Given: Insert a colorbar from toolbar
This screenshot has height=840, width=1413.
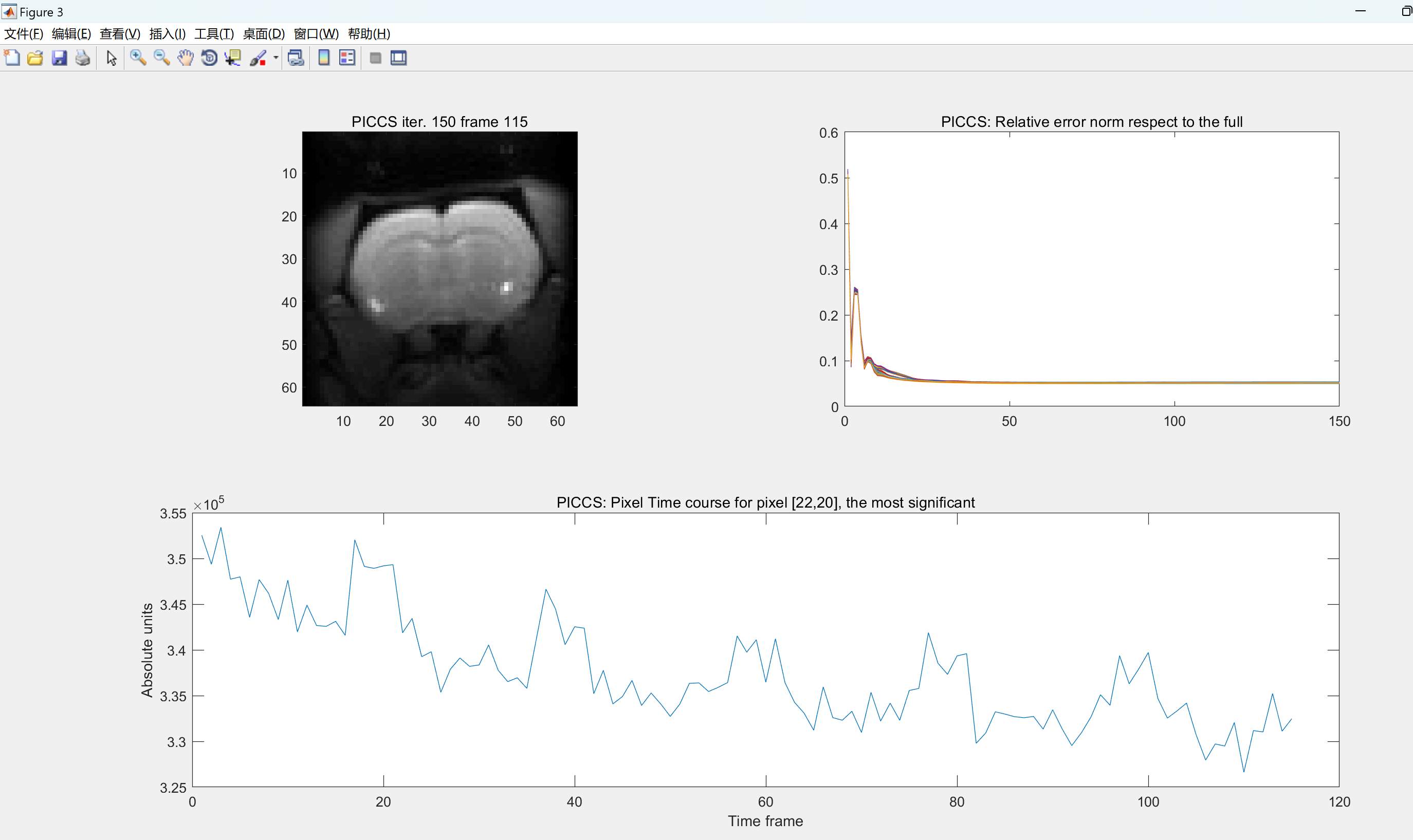Looking at the screenshot, I should point(324,58).
